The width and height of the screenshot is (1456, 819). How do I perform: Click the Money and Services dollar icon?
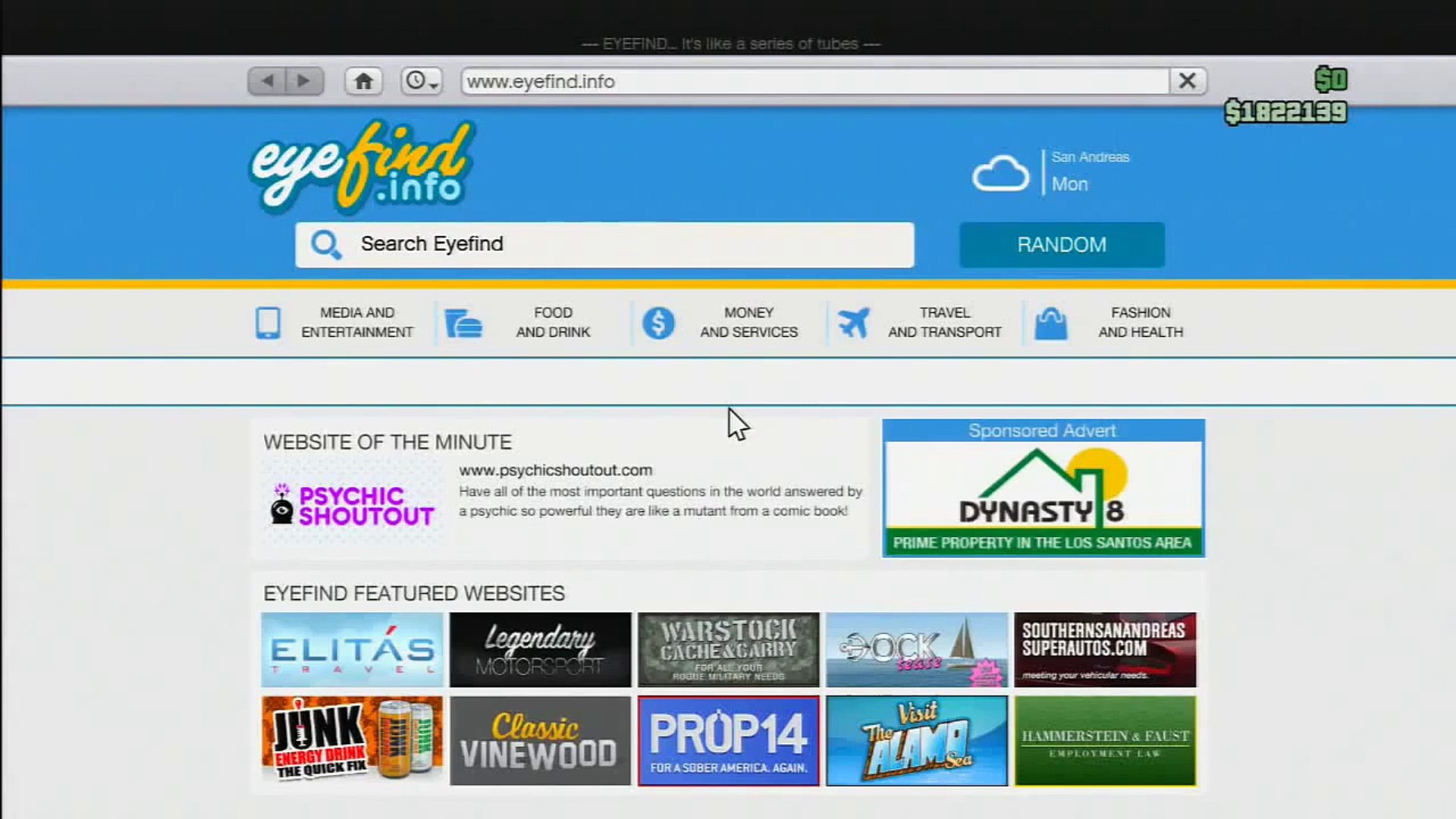point(658,323)
